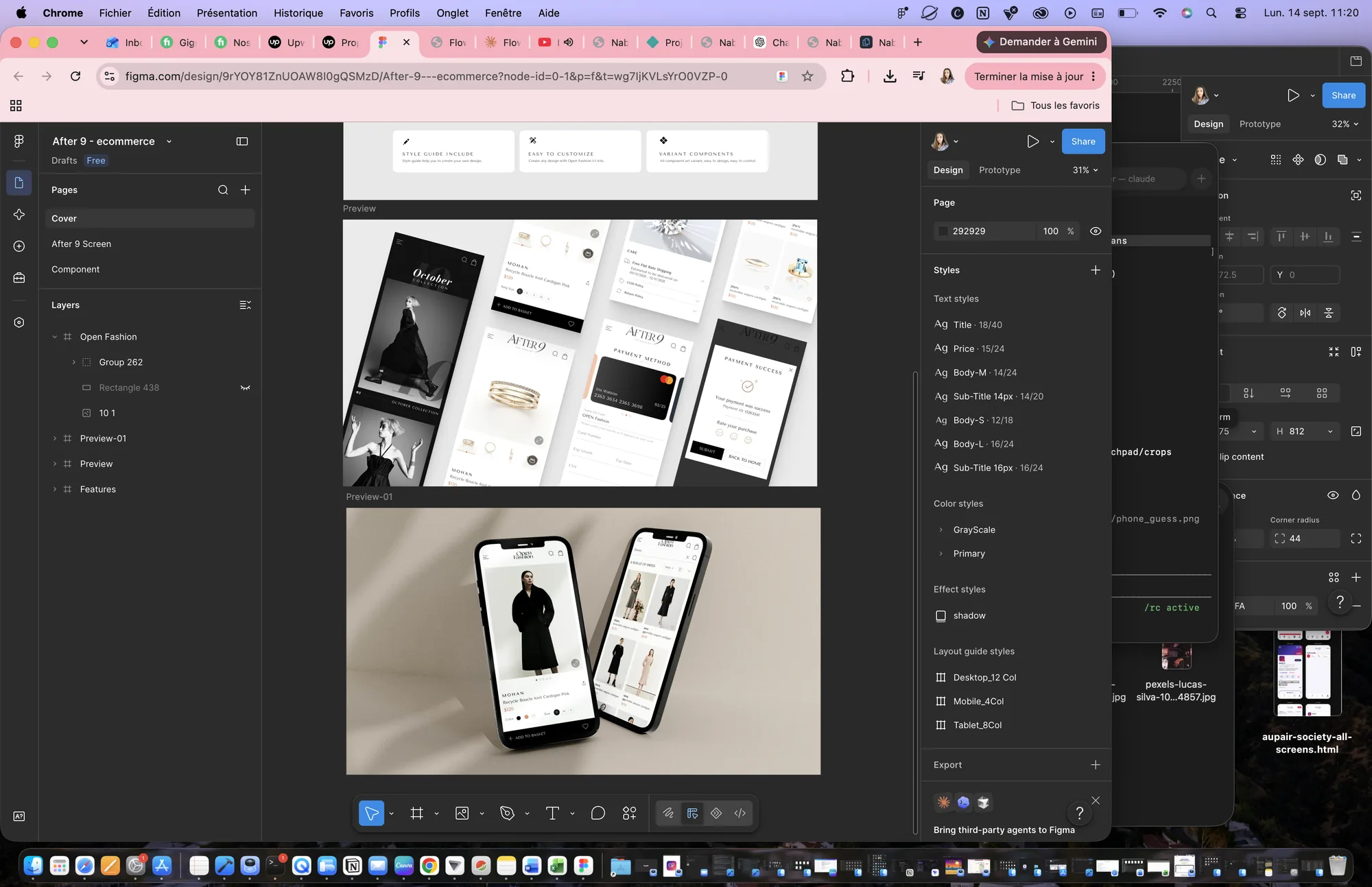Toggle page background visibility eye icon
This screenshot has width=1372, height=887.
pyautogui.click(x=1096, y=231)
